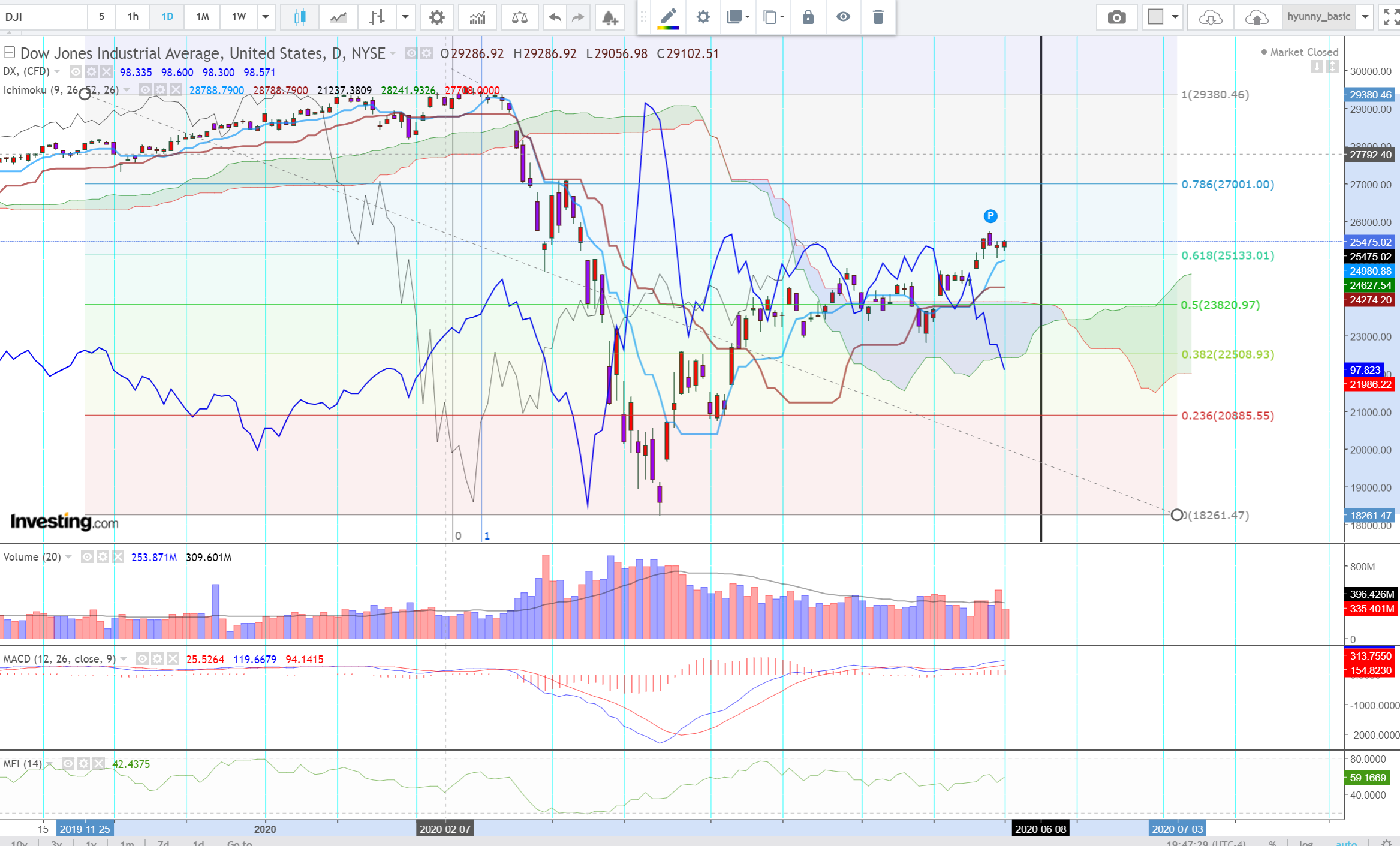This screenshot has width=1400, height=846.
Task: Switch to the 1W interval
Action: click(239, 17)
